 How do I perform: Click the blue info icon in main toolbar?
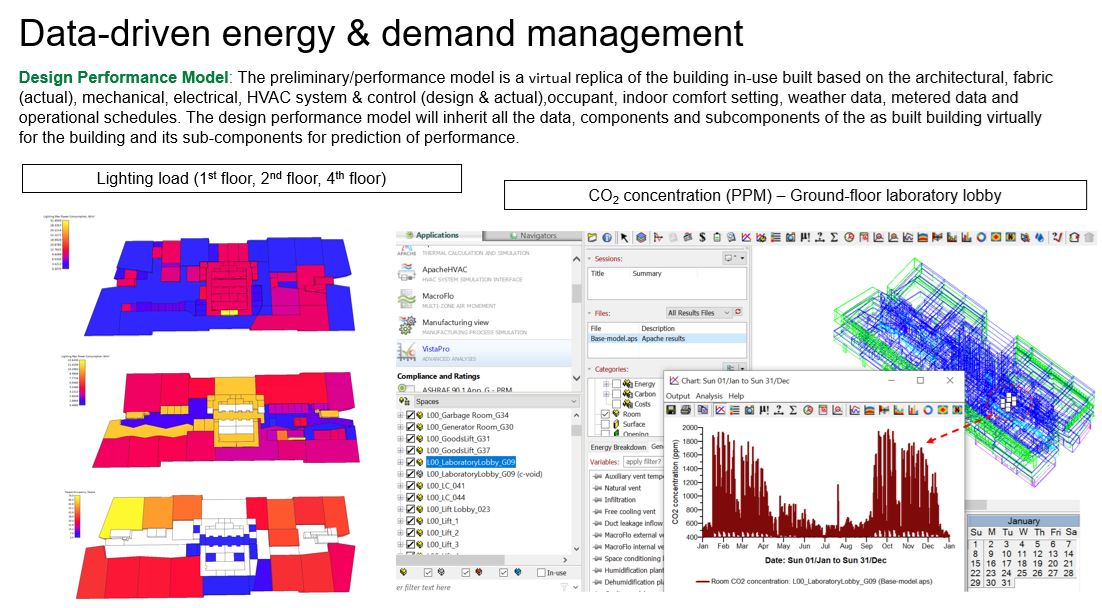point(607,238)
